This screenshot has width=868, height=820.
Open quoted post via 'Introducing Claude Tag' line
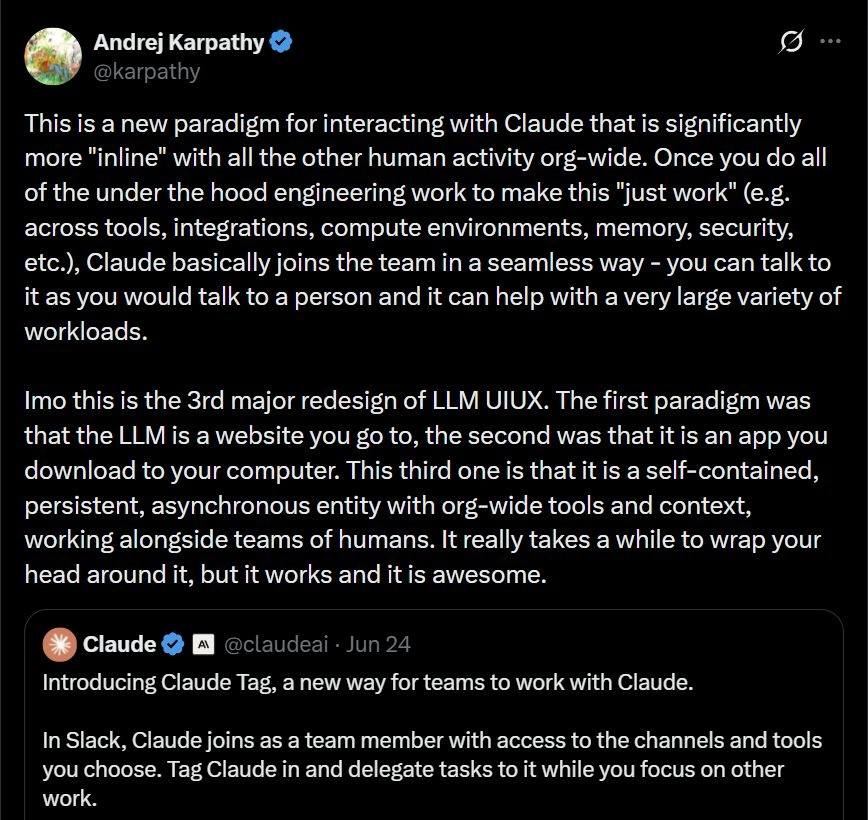[368, 683]
